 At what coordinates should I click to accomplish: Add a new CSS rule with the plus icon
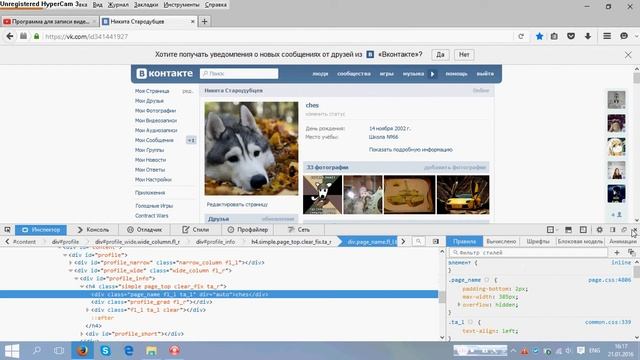tap(617, 253)
